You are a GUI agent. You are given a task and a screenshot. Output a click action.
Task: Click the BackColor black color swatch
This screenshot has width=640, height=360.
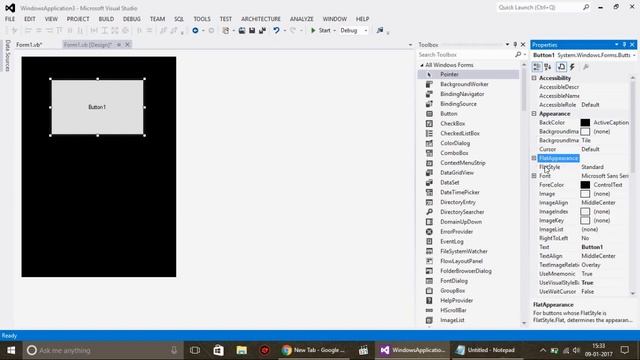tap(585, 122)
